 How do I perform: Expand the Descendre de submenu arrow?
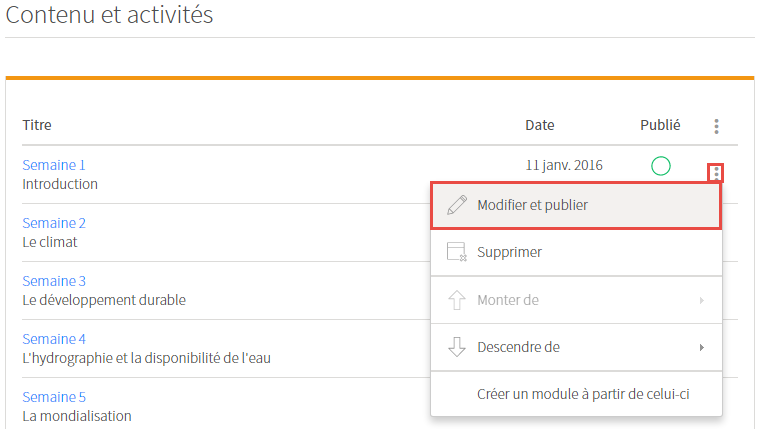702,347
